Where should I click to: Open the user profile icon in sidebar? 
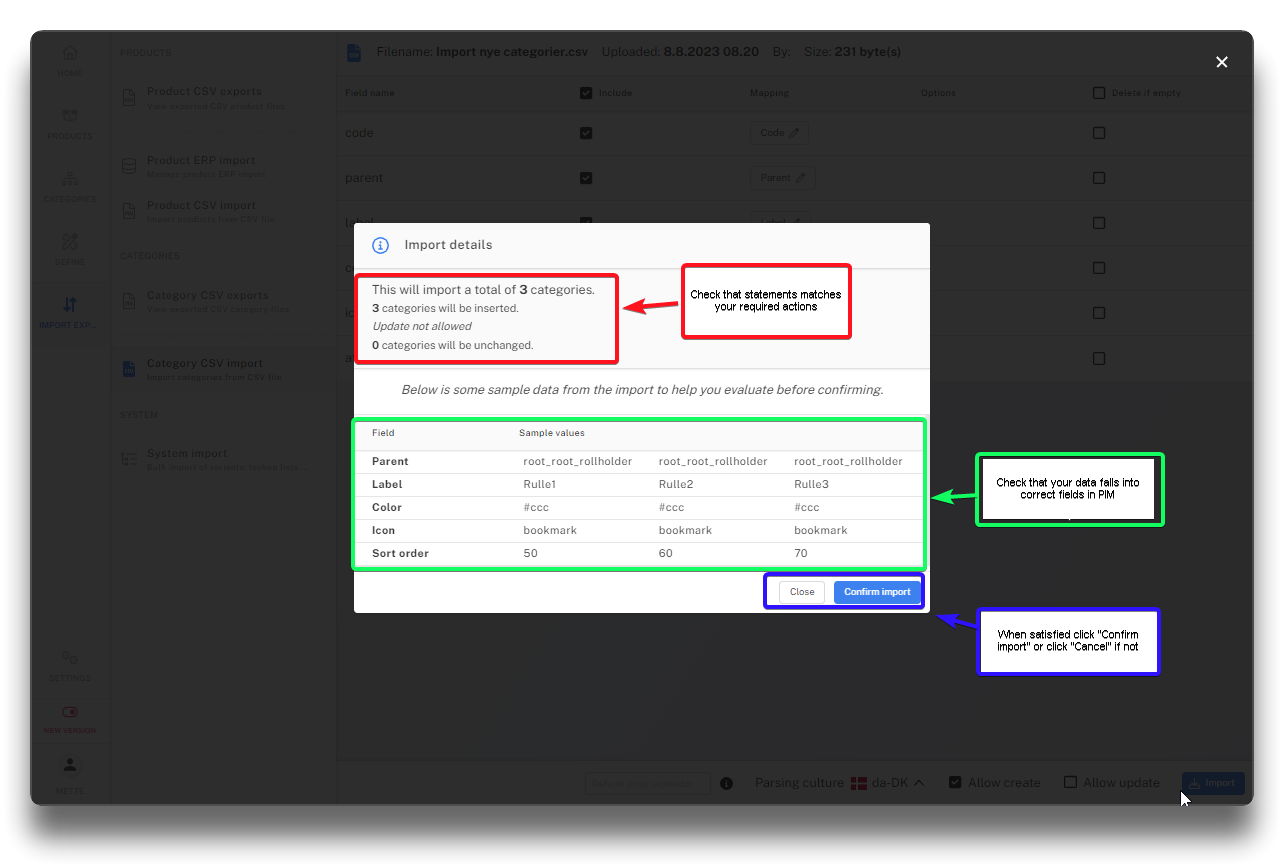(70, 766)
